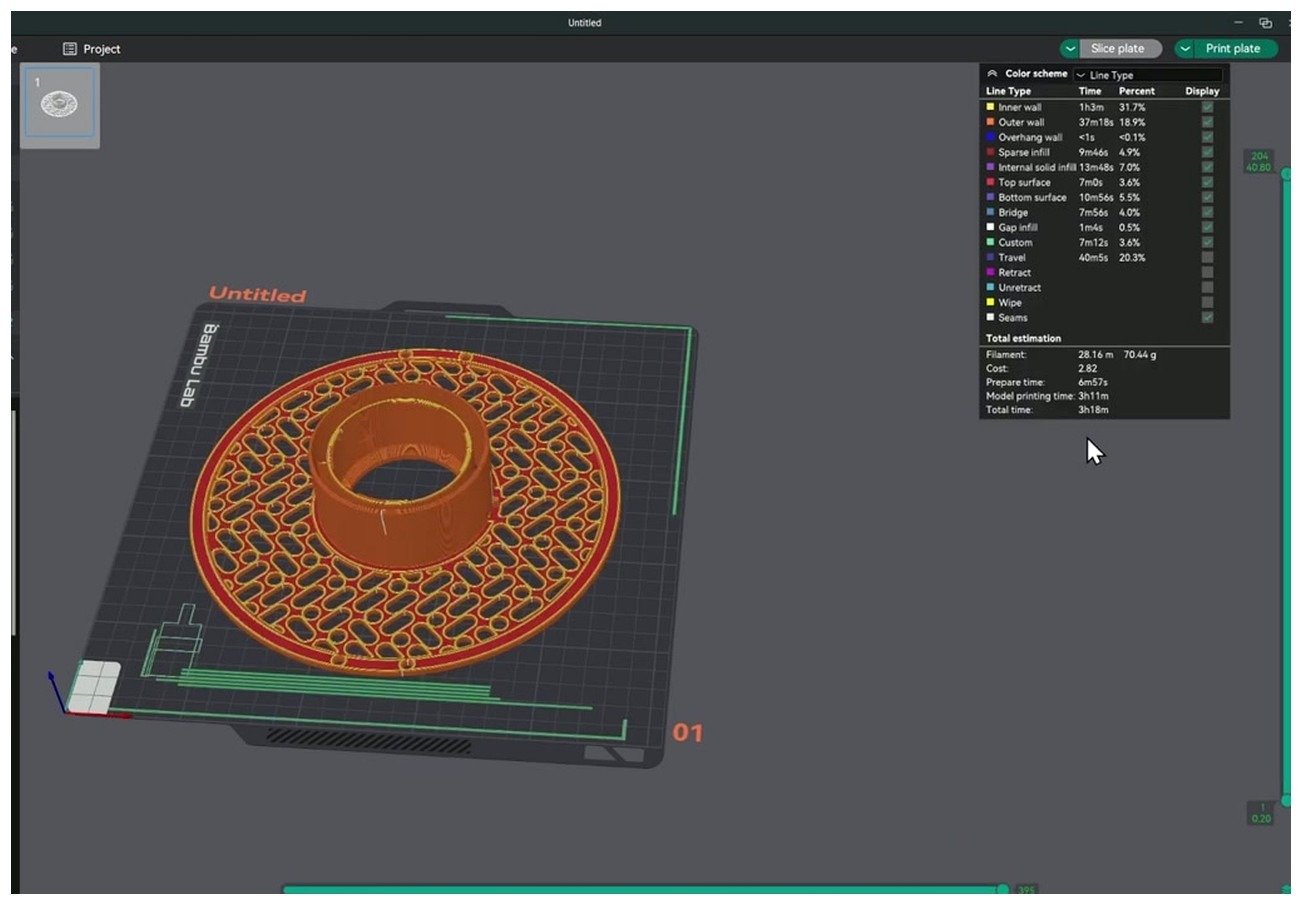The width and height of the screenshot is (1302, 905).
Task: Click the Custom line color swatch
Action: click(x=990, y=242)
